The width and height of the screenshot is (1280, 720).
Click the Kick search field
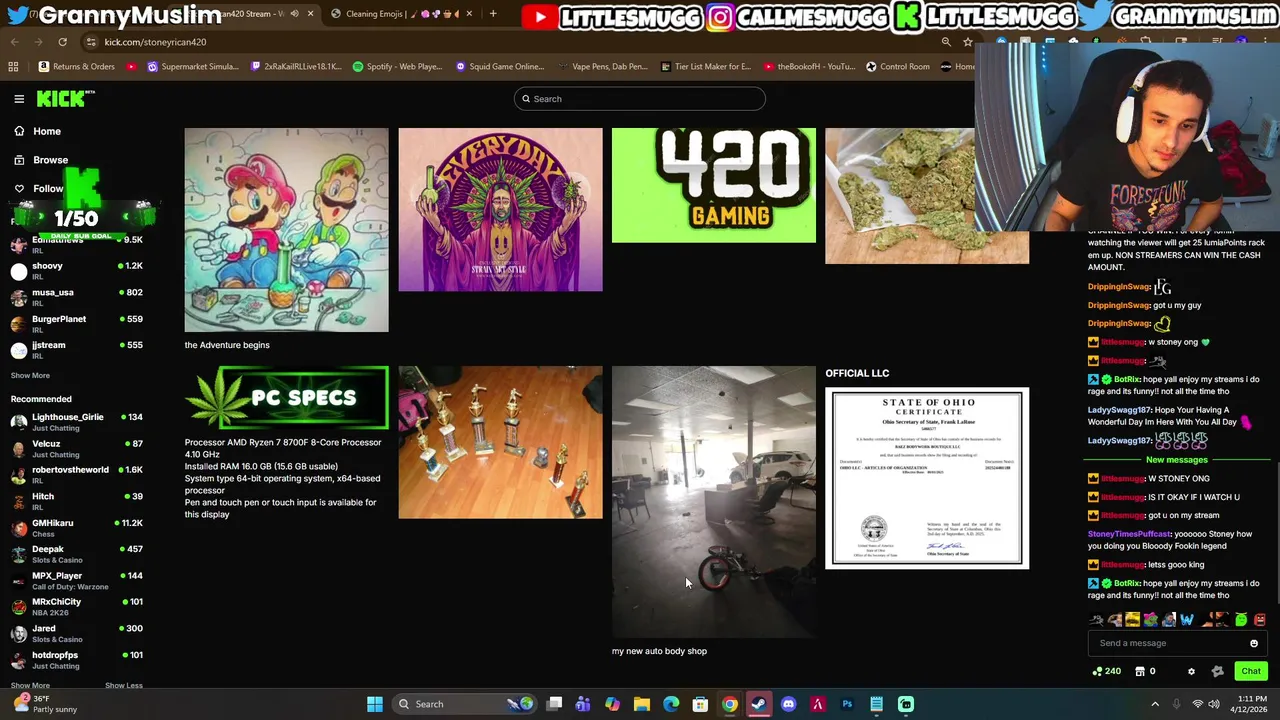pos(640,99)
